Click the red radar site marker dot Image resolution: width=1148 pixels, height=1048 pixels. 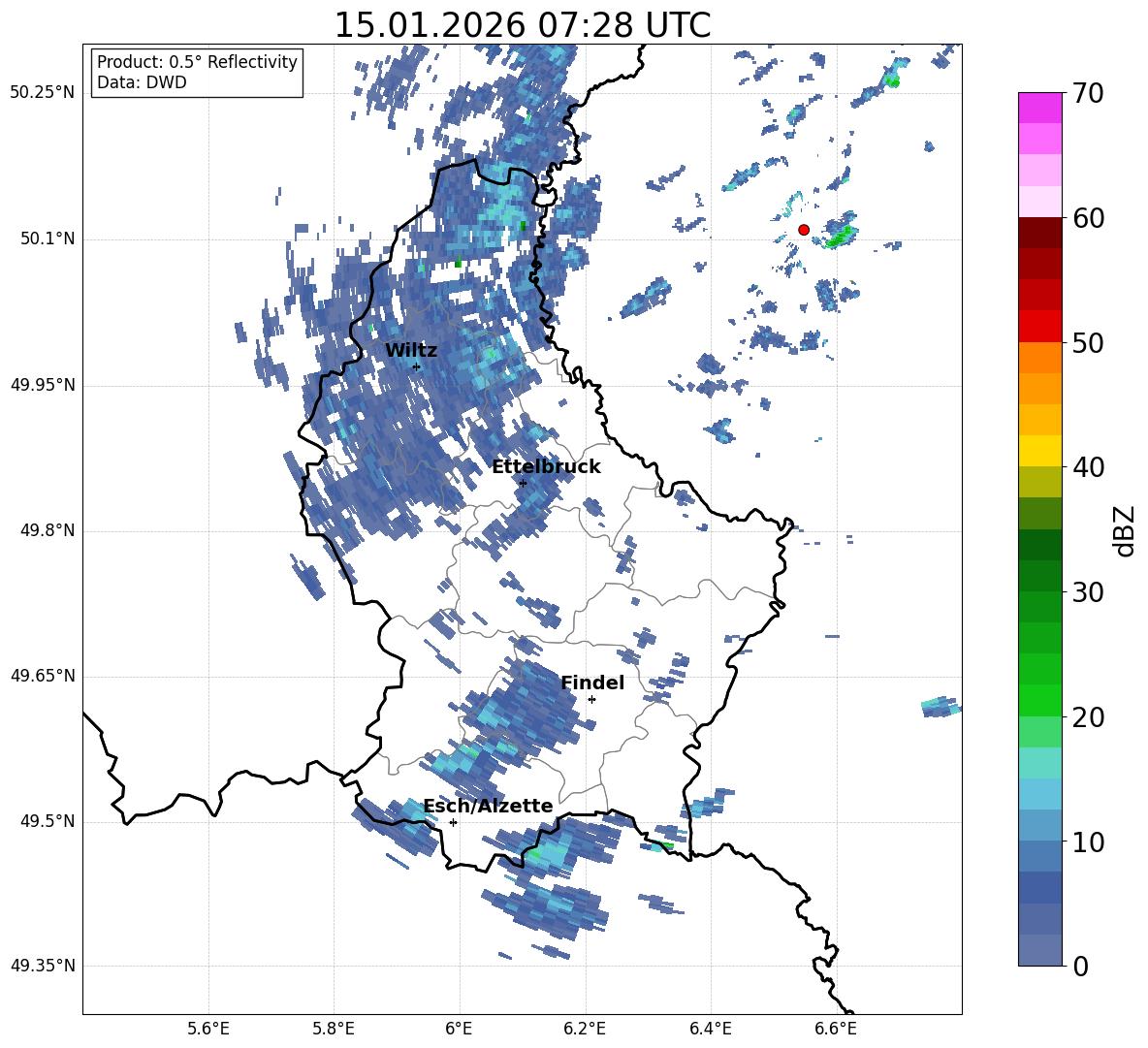click(x=803, y=230)
